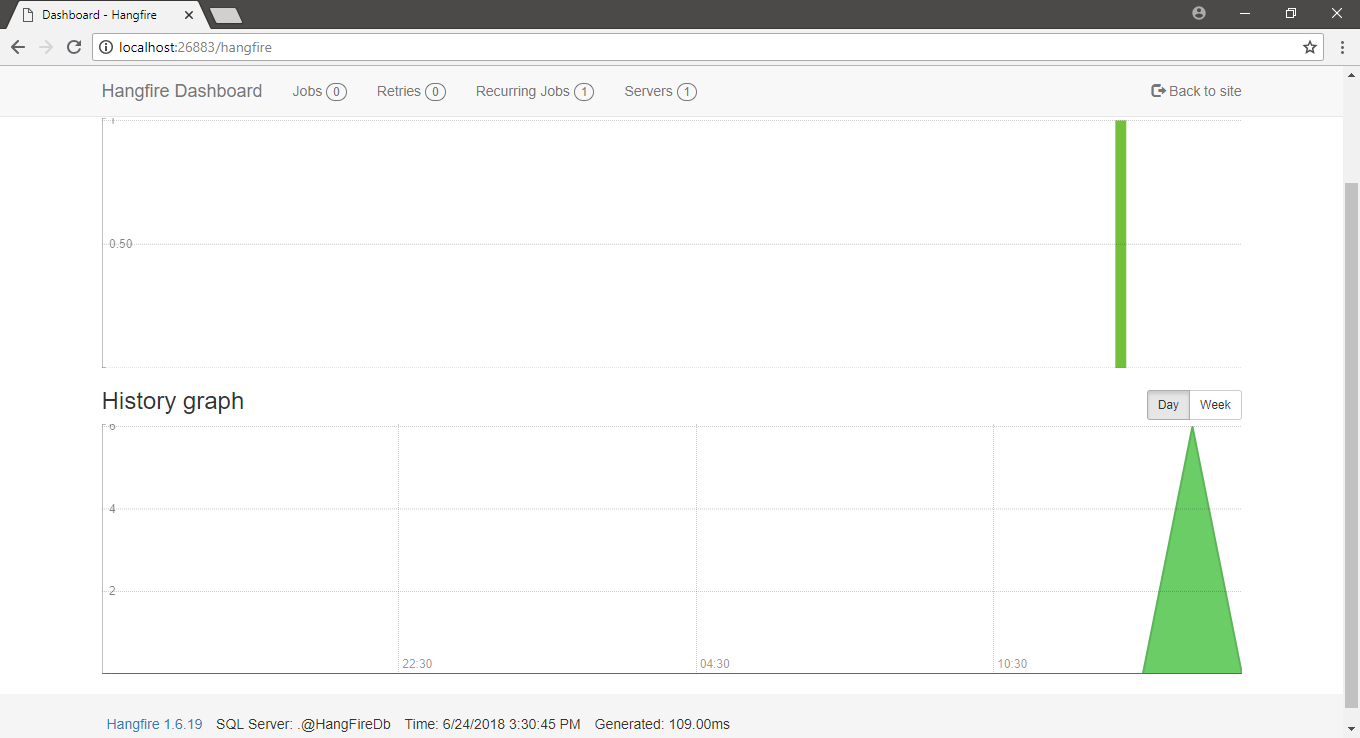Switch history graph to Week
Screen dimensions: 1360x738
pos(1215,405)
